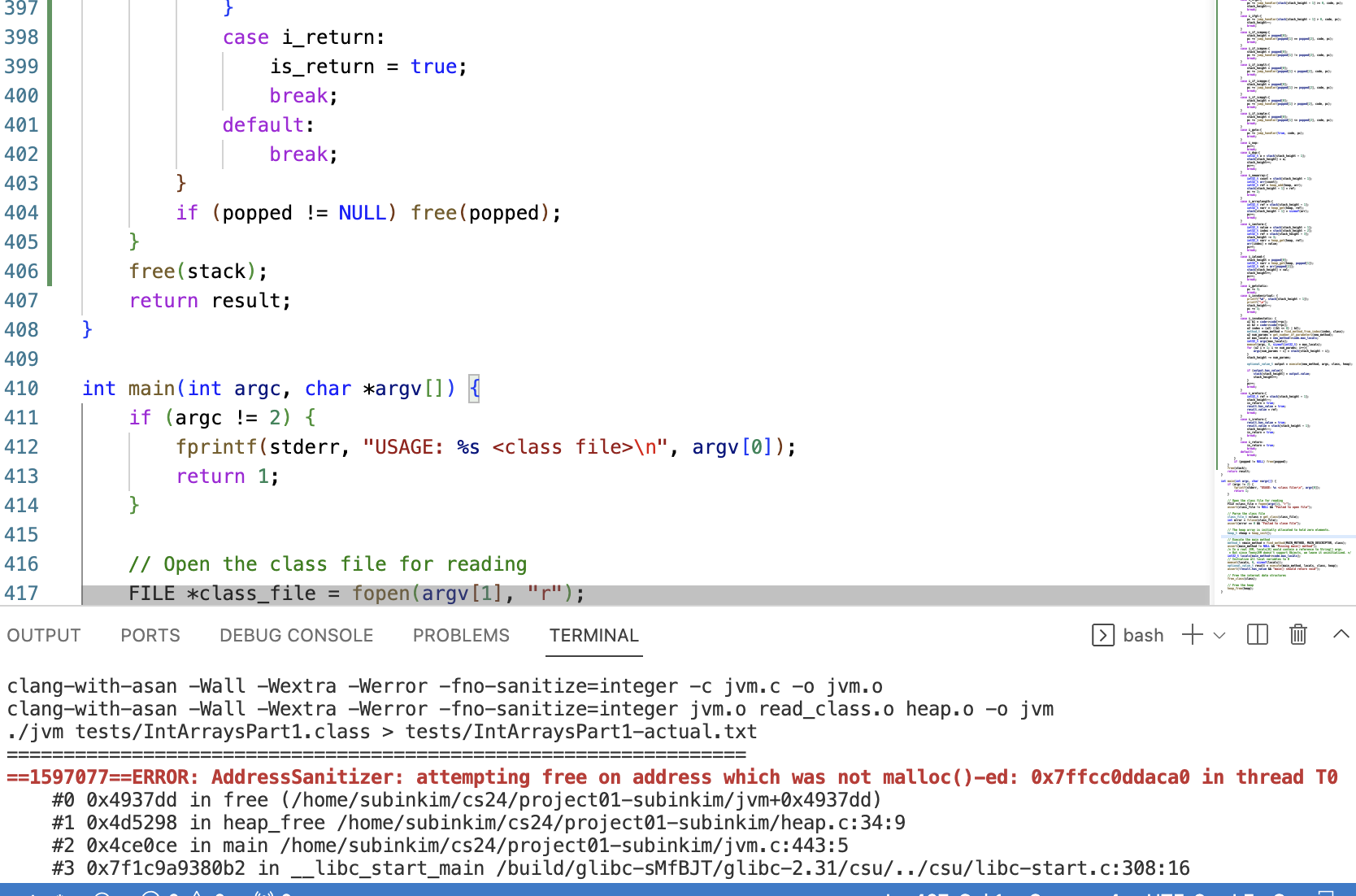Select the PROBLEMS tab
Image resolution: width=1356 pixels, height=896 pixels.
click(x=461, y=636)
